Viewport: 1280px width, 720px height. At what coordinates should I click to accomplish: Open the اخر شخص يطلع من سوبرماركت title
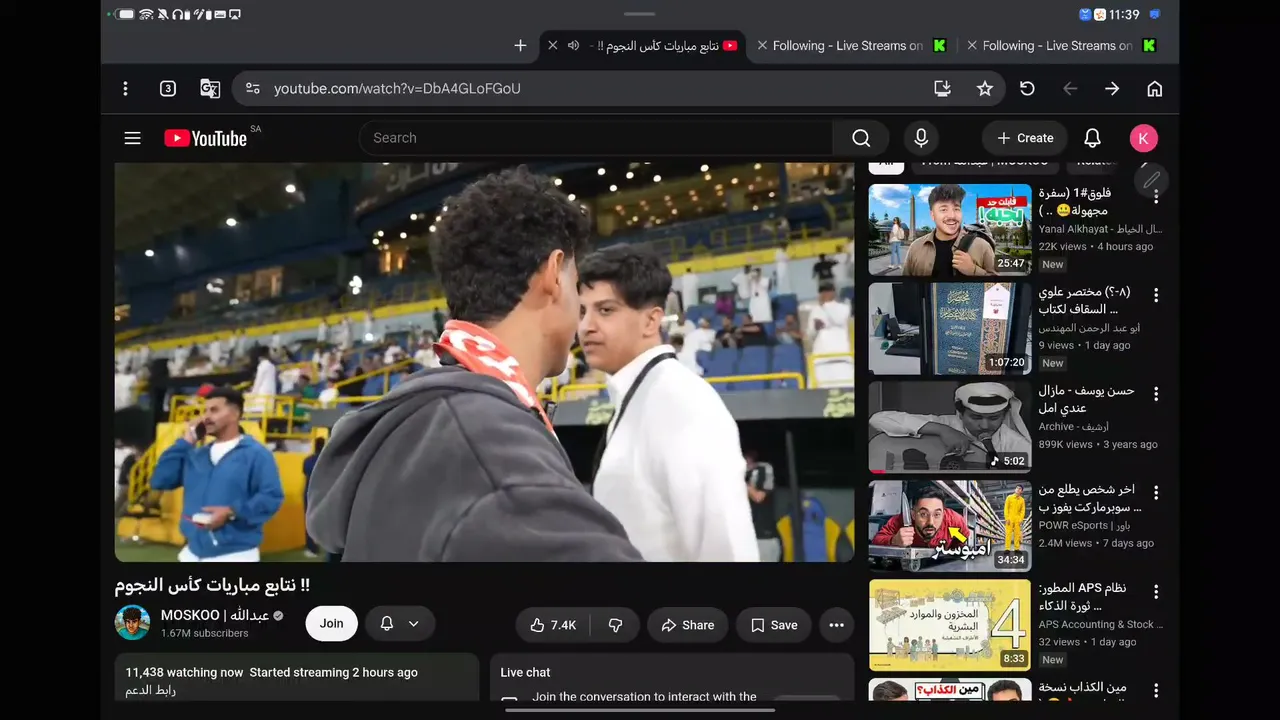(x=1090, y=498)
